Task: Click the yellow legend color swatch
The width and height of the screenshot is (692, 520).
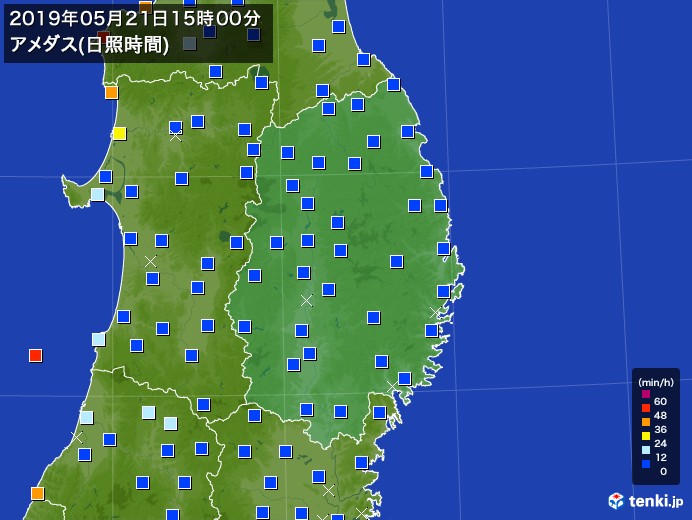Action: (x=646, y=436)
